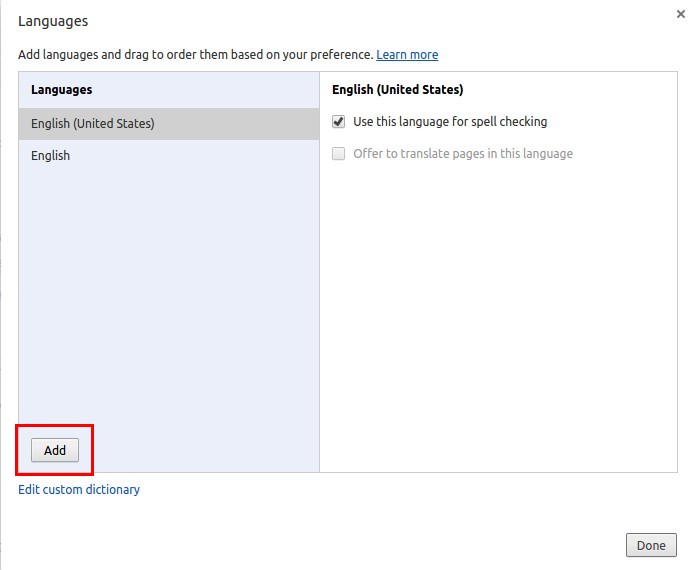The image size is (693, 570).
Task: Click blank area of the language details pane
Action: click(x=498, y=320)
